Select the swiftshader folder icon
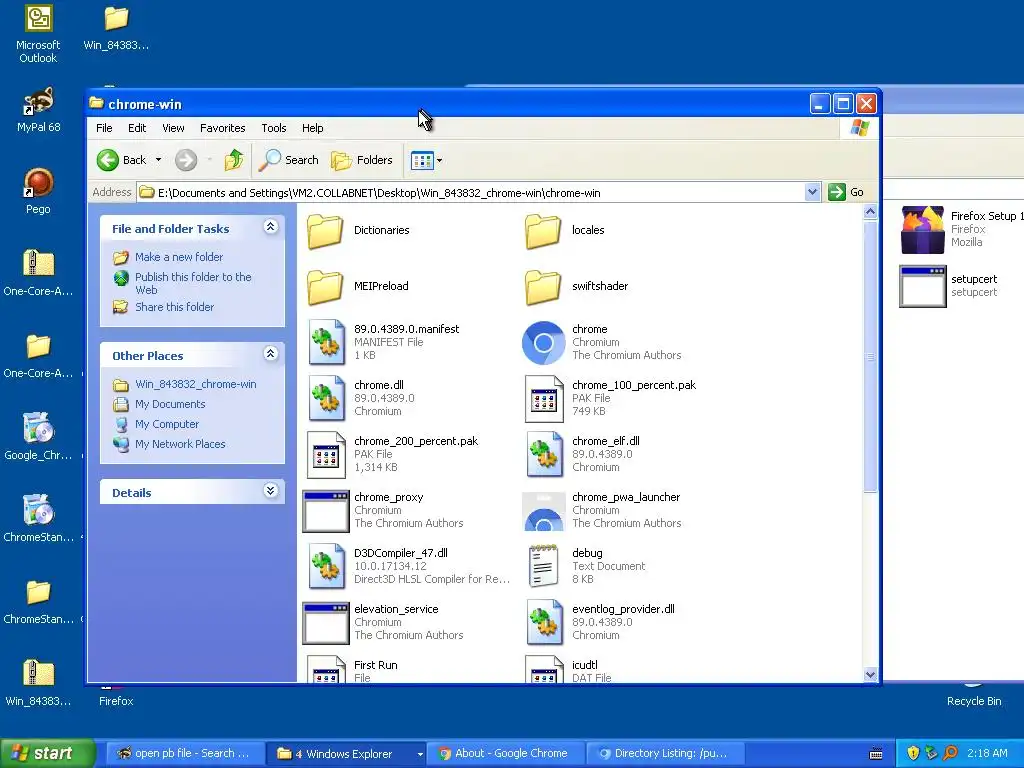 (x=543, y=287)
